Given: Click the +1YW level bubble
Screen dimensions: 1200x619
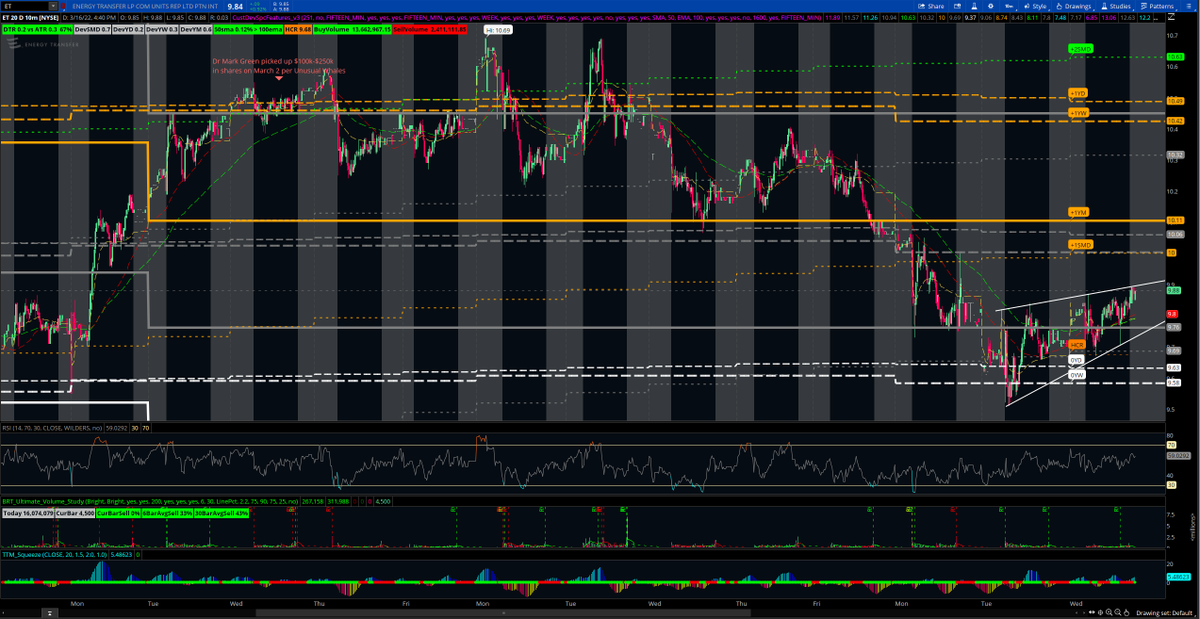Looking at the screenshot, I should (1077, 114).
